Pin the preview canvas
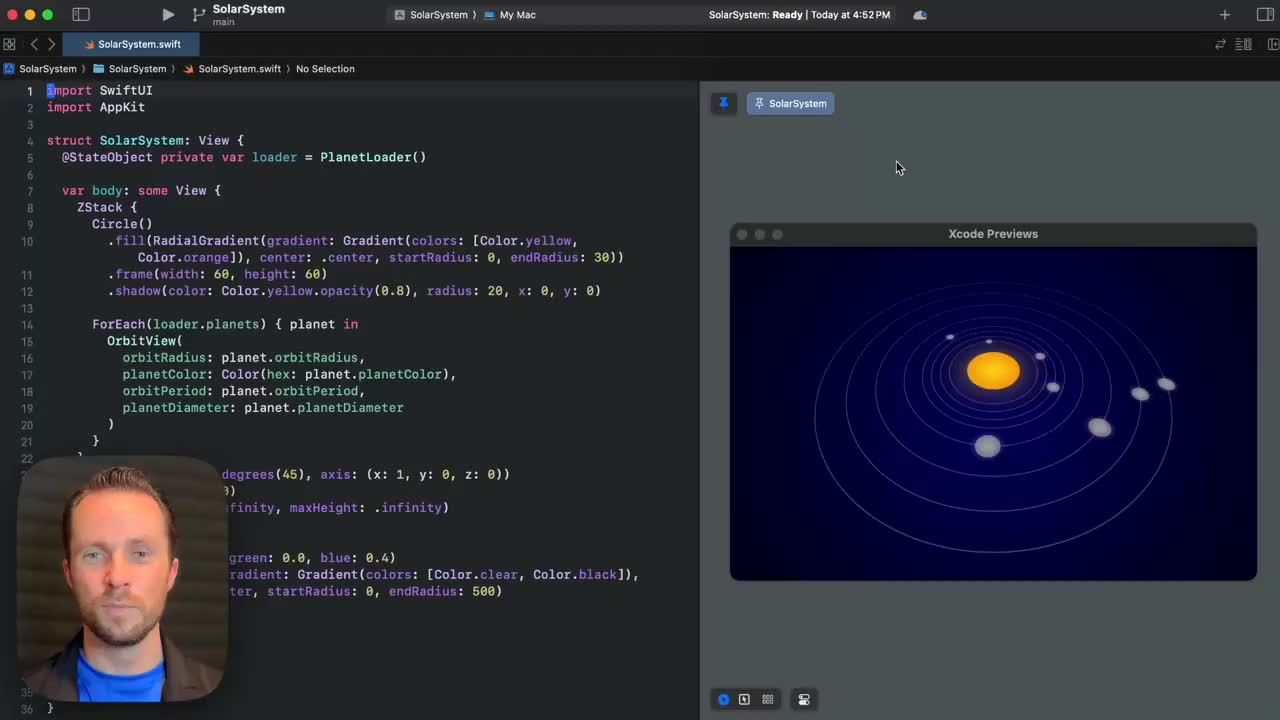1280x720 pixels. point(724,103)
